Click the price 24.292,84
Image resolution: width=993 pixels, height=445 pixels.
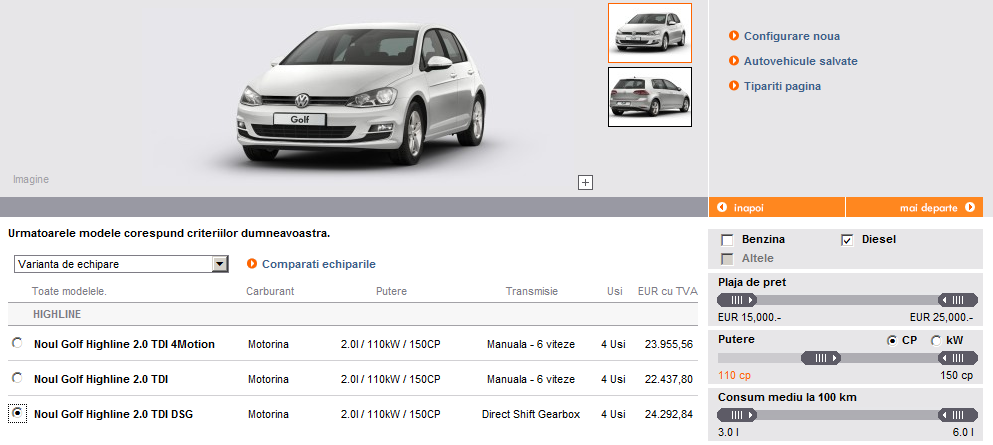(x=669, y=415)
